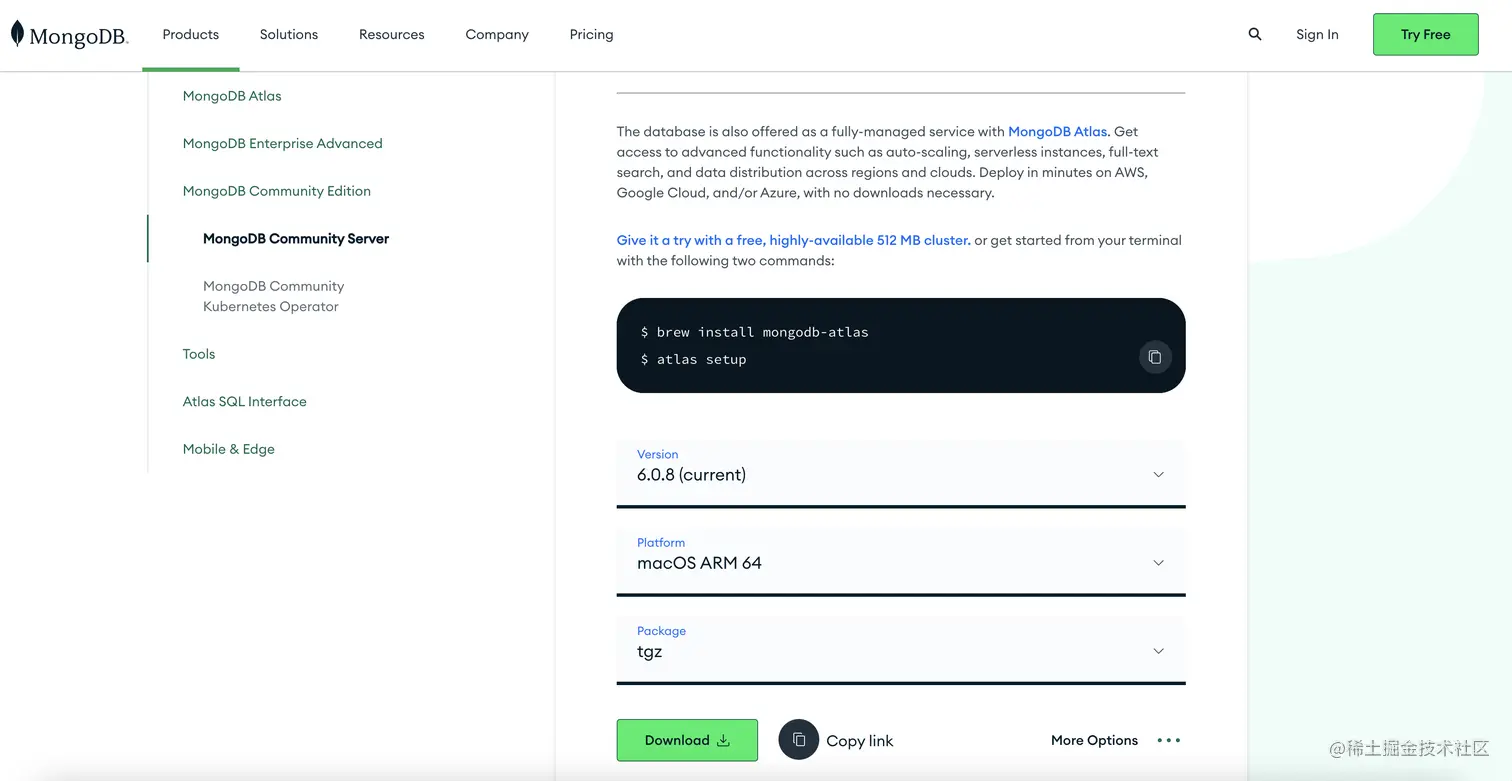This screenshot has width=1512, height=781.
Task: Open Mobile & Edge in sidebar
Action: pyautogui.click(x=229, y=449)
